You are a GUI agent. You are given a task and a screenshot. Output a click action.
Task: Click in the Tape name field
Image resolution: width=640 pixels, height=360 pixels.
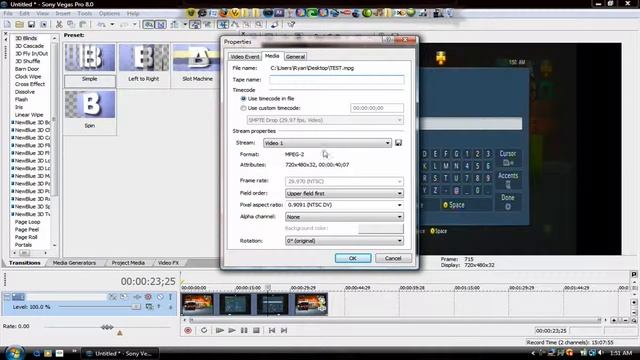(x=336, y=80)
